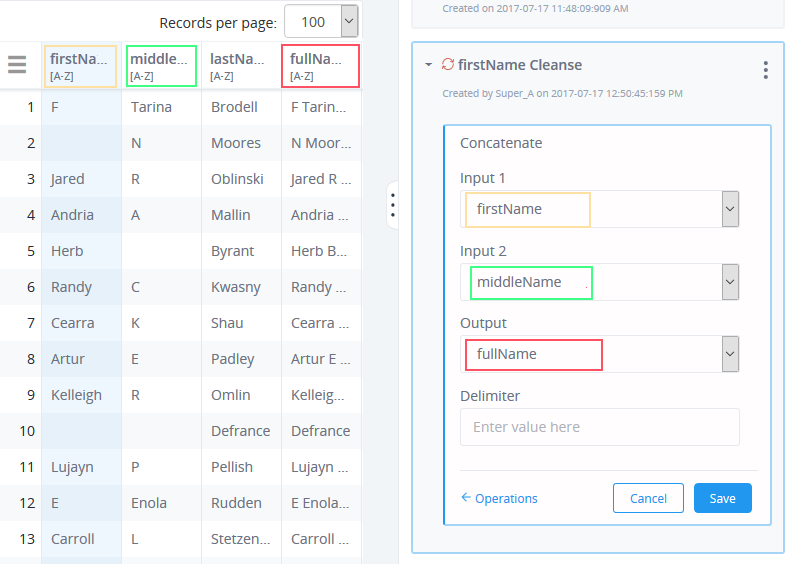Screen dimensions: 790x564
Task: Expand the Input 1 firstName dropdown
Action: 730,209
